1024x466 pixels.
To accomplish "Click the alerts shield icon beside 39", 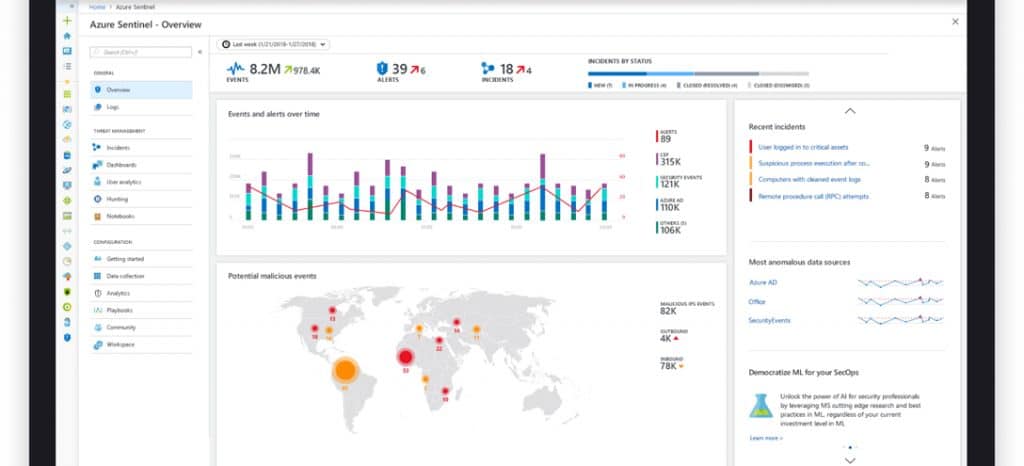I will pyautogui.click(x=382, y=68).
